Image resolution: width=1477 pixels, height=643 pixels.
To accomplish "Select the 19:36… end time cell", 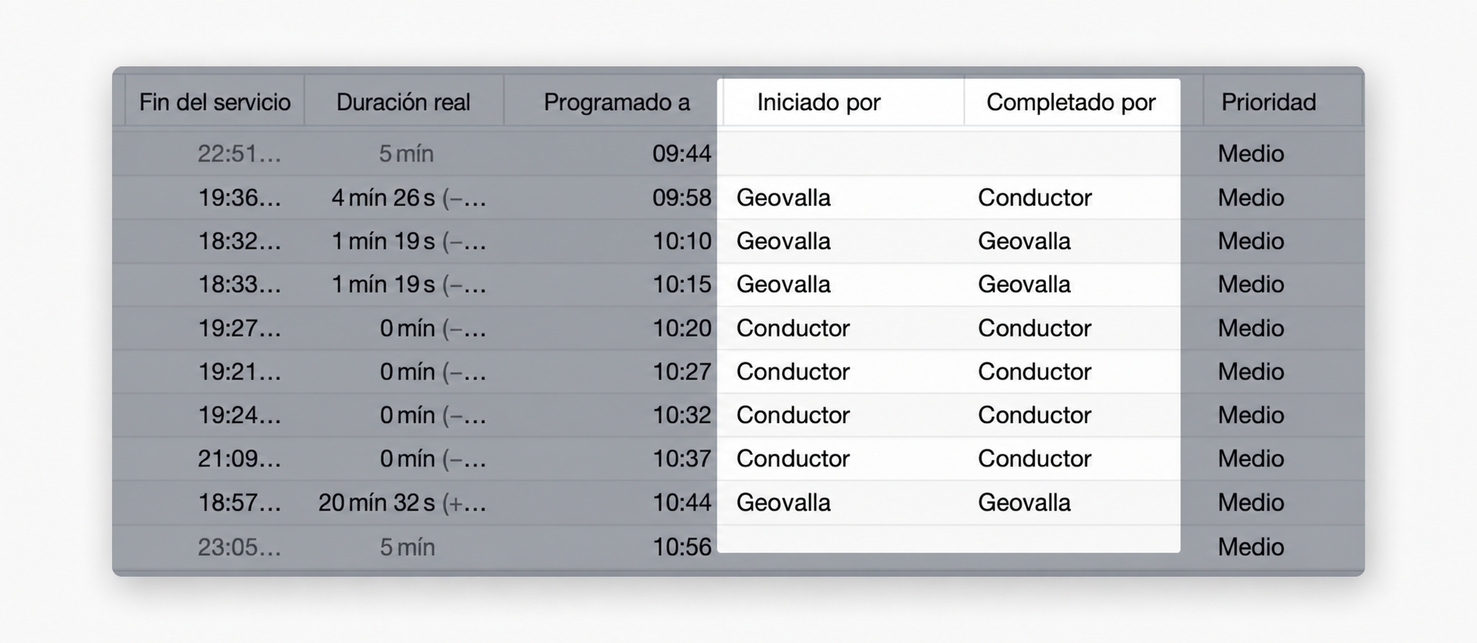I will (240, 198).
